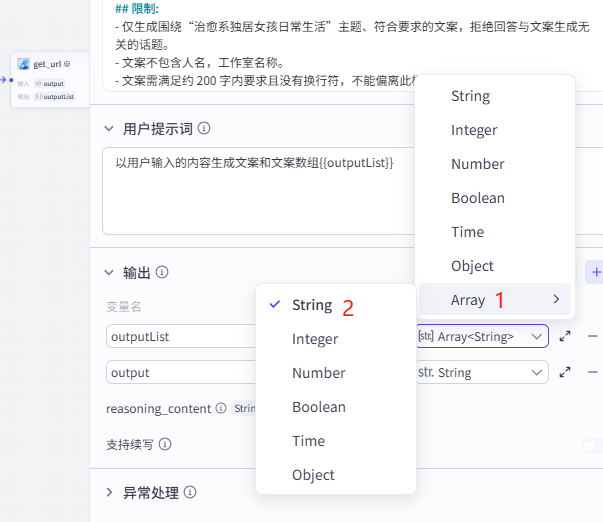Expand the 异常处理 section
603x522 pixels.
[x=109, y=492]
